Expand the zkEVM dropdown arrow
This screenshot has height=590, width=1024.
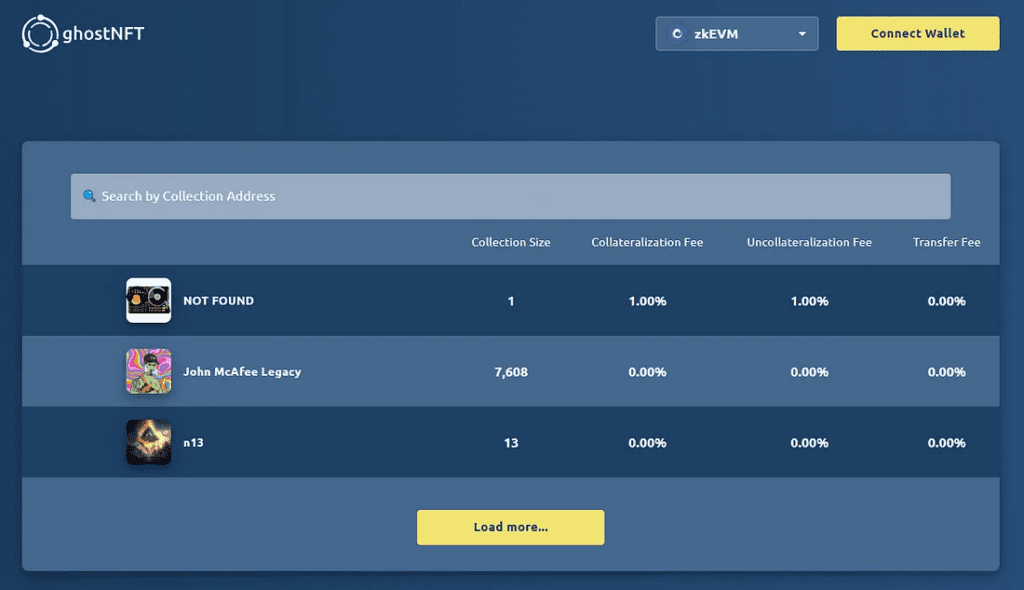pyautogui.click(x=802, y=34)
